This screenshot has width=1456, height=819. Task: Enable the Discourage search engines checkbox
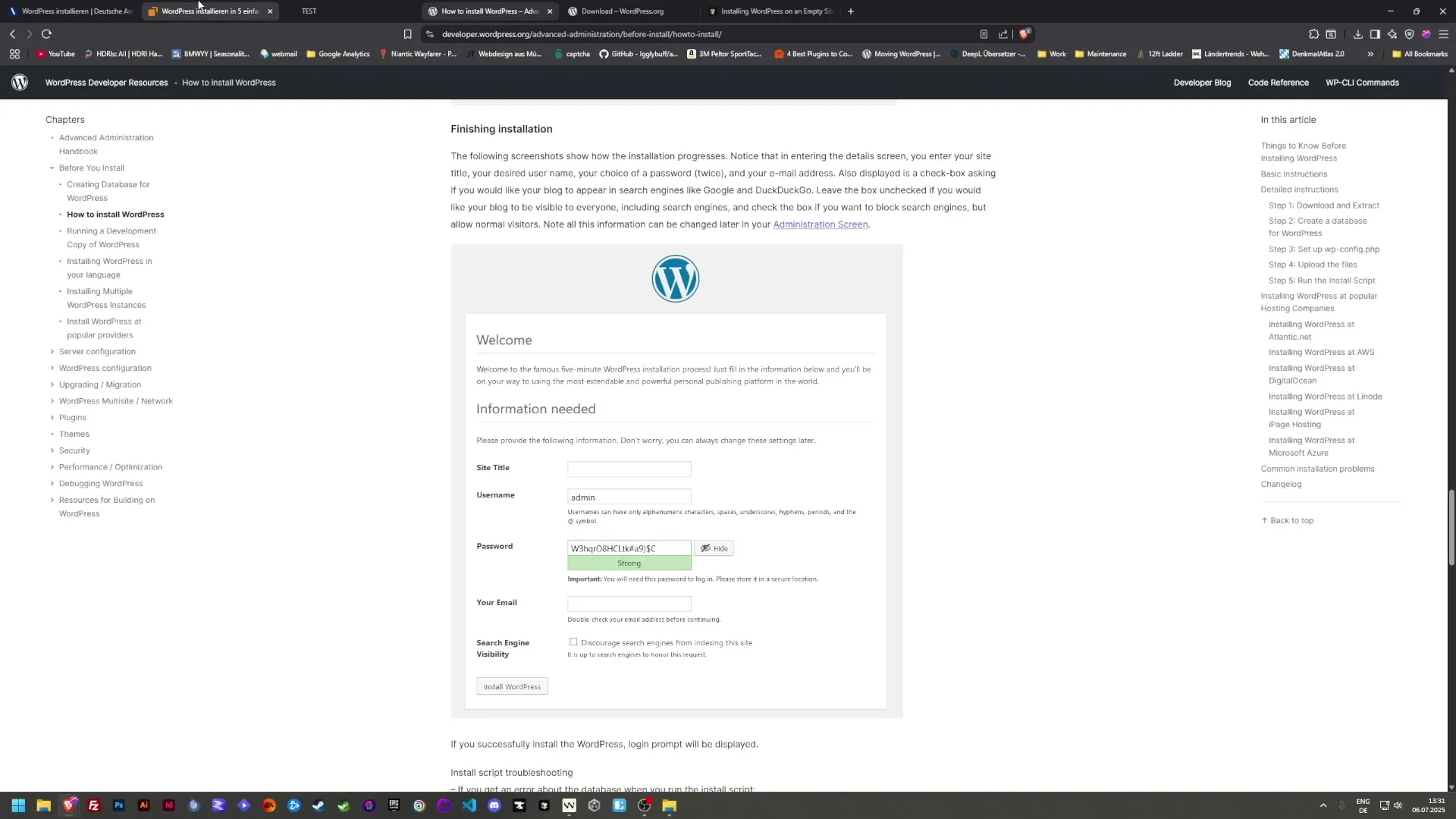(573, 642)
